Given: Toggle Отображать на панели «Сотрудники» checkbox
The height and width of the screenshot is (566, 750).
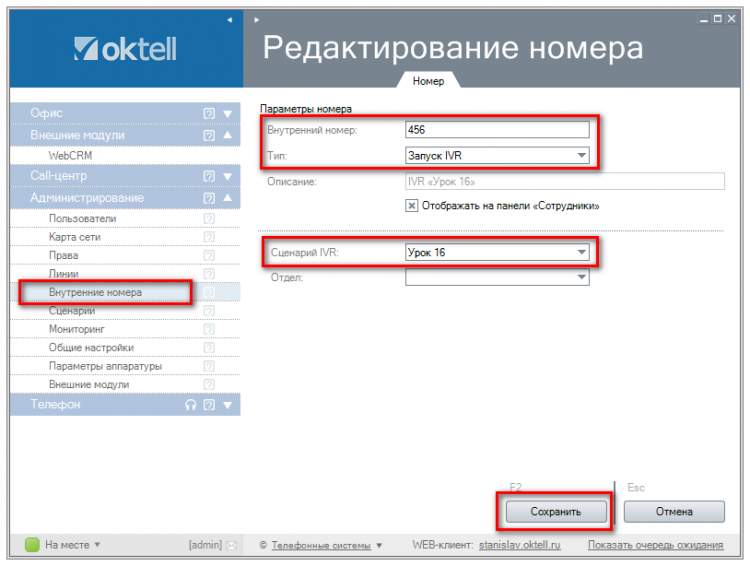Looking at the screenshot, I should tap(411, 205).
